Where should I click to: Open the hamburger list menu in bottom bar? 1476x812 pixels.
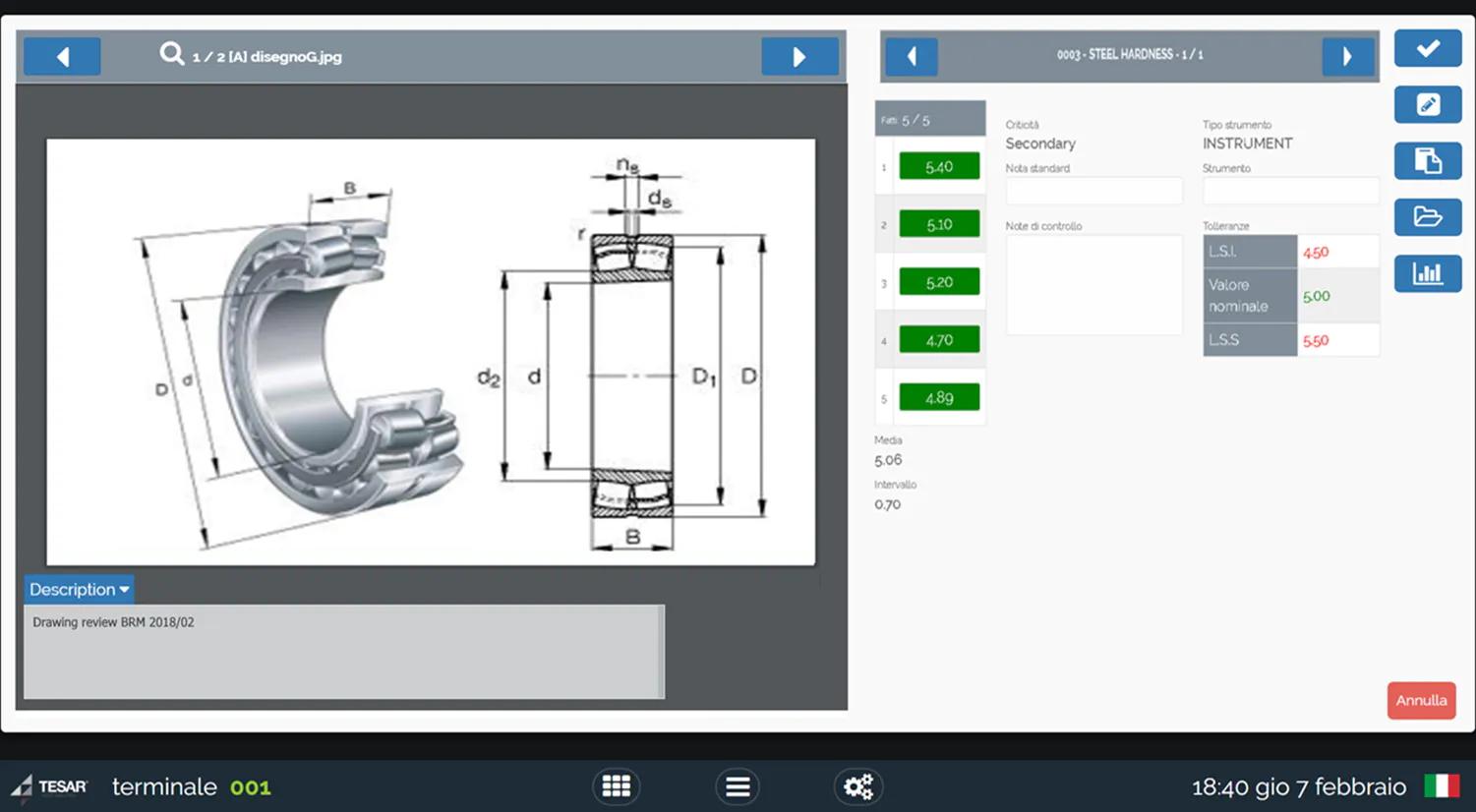tap(738, 786)
